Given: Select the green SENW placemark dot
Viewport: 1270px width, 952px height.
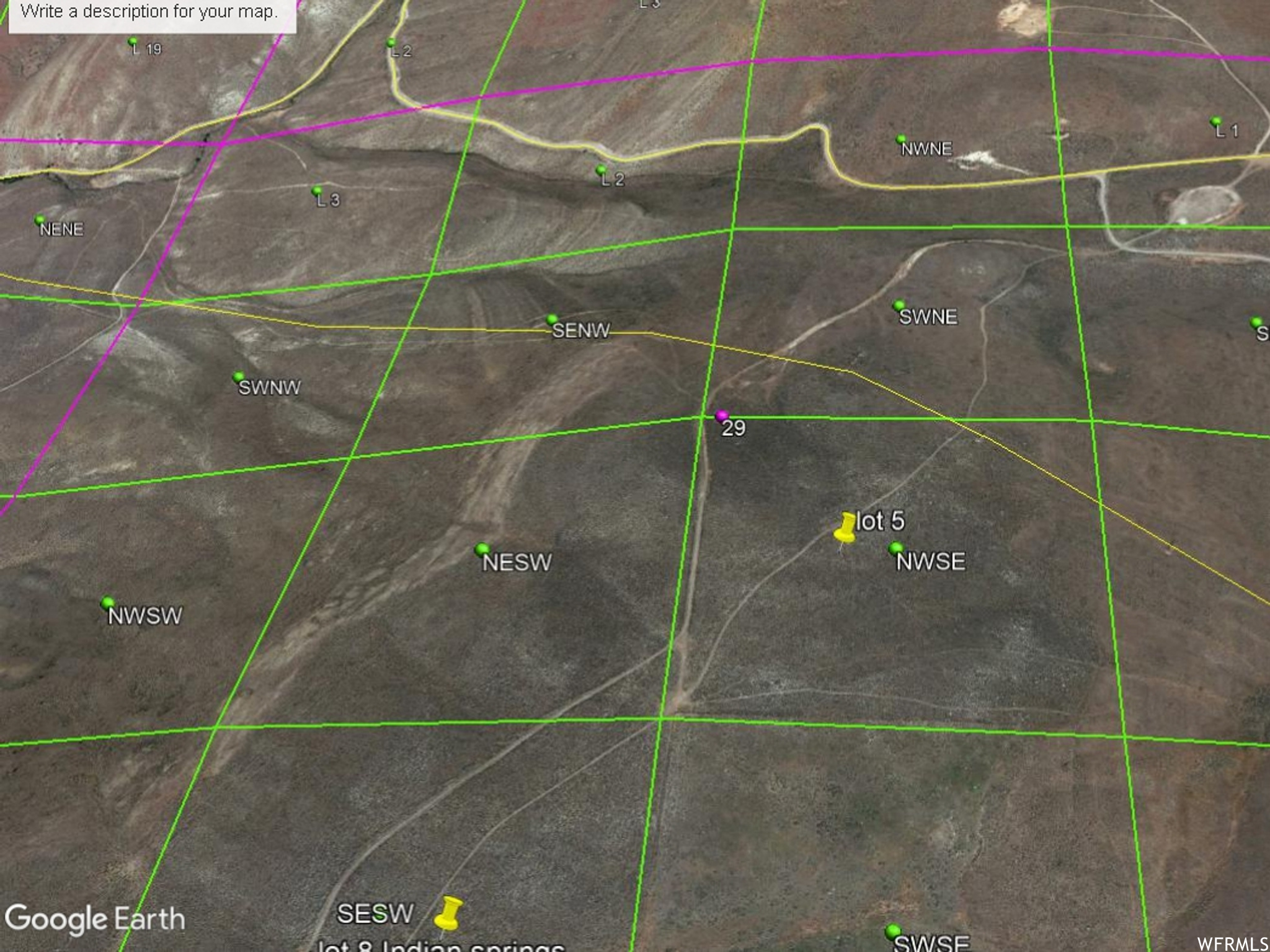Looking at the screenshot, I should pyautogui.click(x=552, y=319).
